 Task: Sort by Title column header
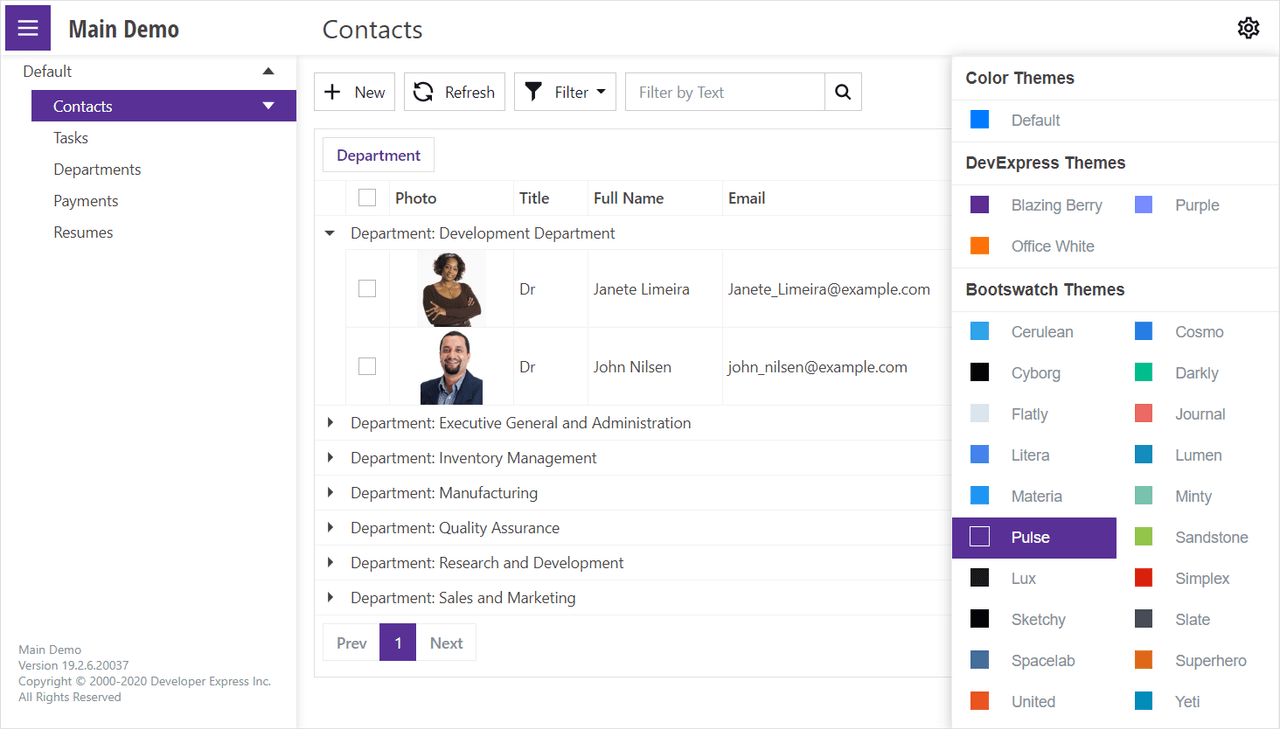pyautogui.click(x=534, y=198)
